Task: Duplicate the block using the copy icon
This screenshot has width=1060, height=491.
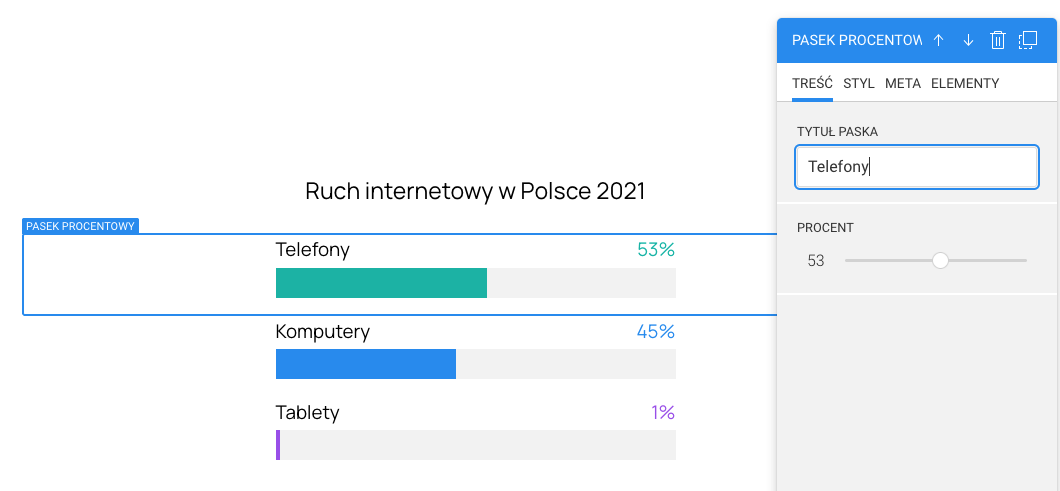Action: (x=1028, y=40)
